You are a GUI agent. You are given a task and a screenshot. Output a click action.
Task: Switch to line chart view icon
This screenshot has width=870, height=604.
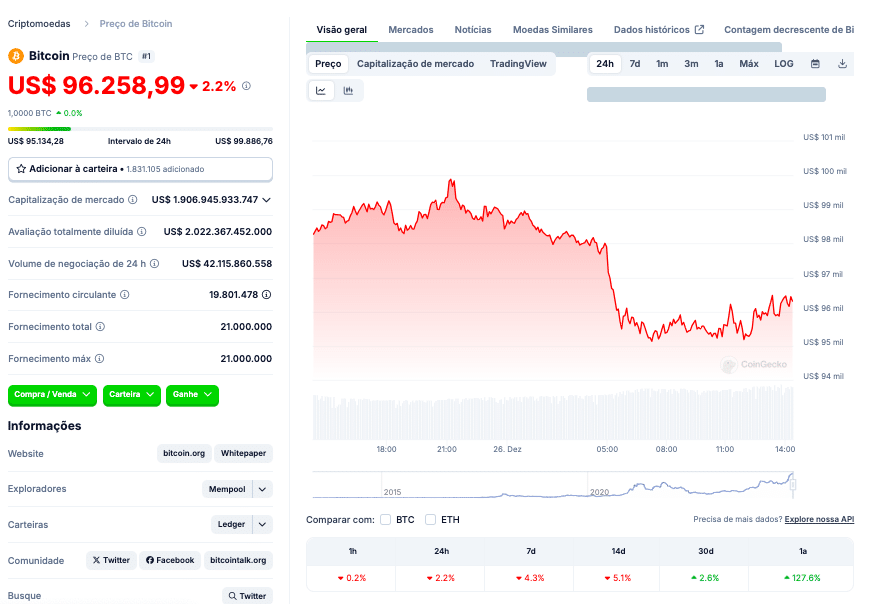321,90
